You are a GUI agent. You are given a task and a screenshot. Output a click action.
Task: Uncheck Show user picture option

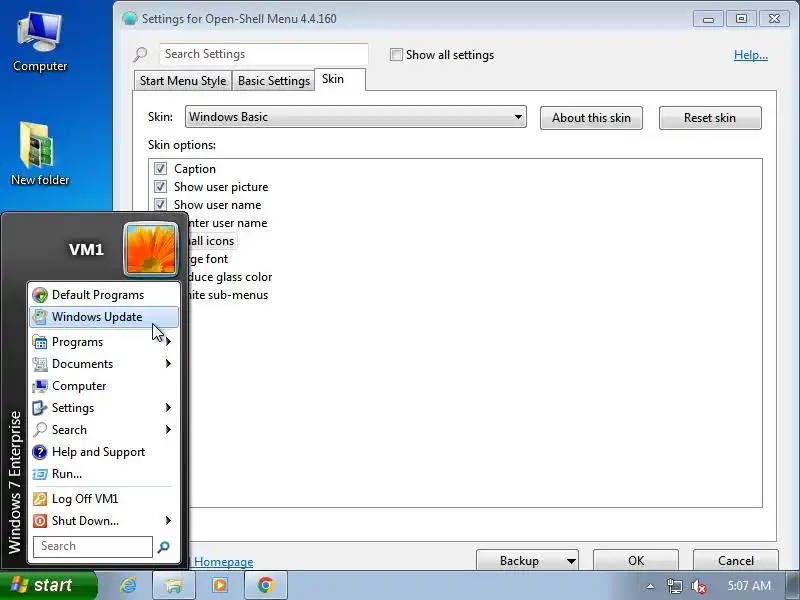coord(160,186)
